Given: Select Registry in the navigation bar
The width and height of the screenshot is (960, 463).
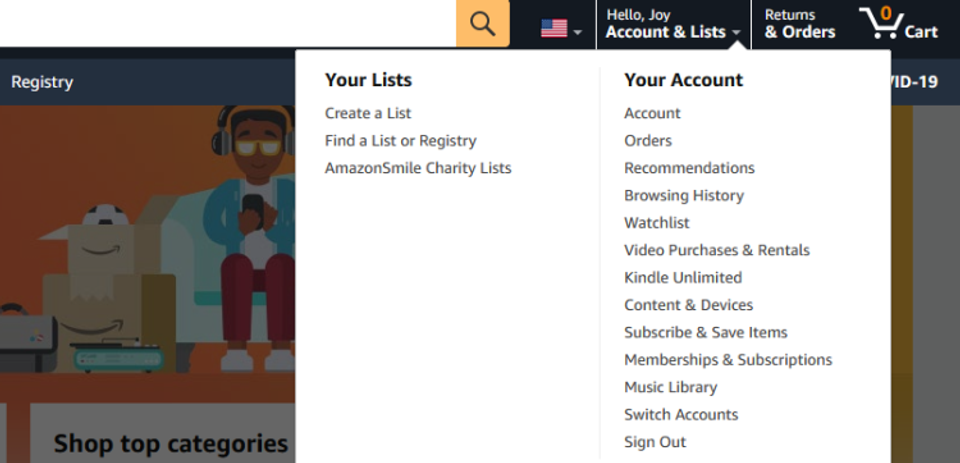Looking at the screenshot, I should [42, 82].
